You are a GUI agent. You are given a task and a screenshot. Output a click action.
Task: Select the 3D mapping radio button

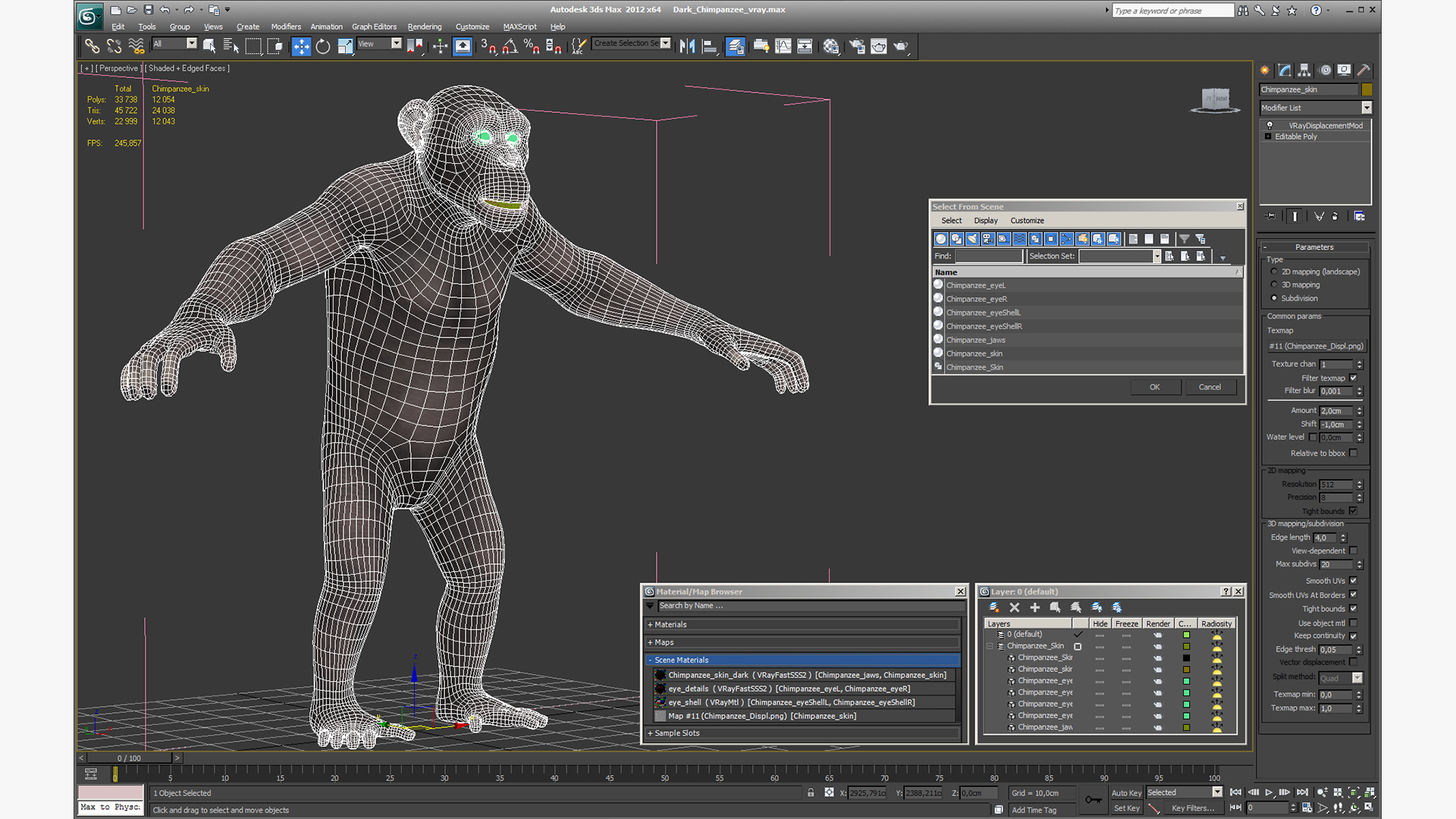pyautogui.click(x=1274, y=285)
